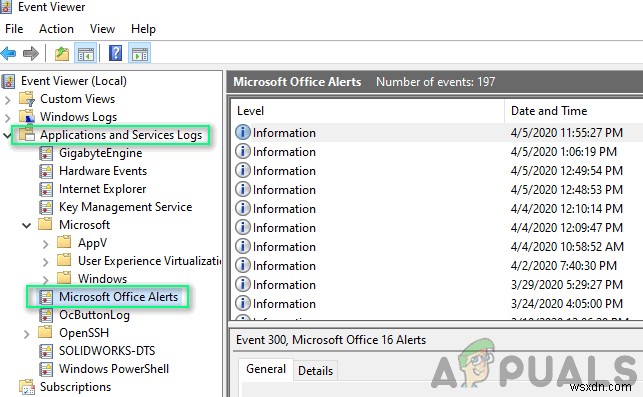643x397 pixels.
Task: Switch to the Details tab
Action: 315,371
